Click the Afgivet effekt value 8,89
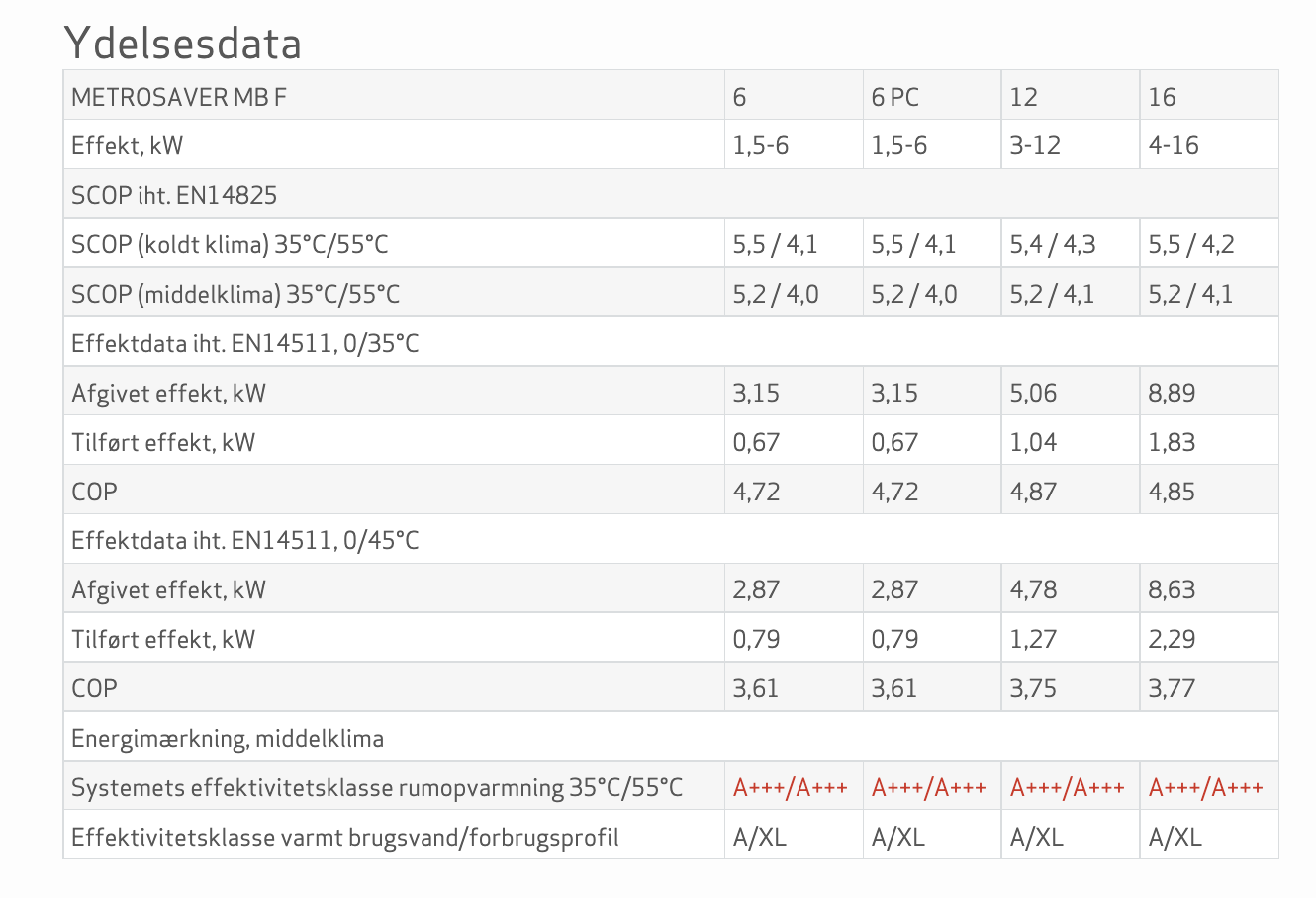The width and height of the screenshot is (1316, 898). tap(1172, 393)
